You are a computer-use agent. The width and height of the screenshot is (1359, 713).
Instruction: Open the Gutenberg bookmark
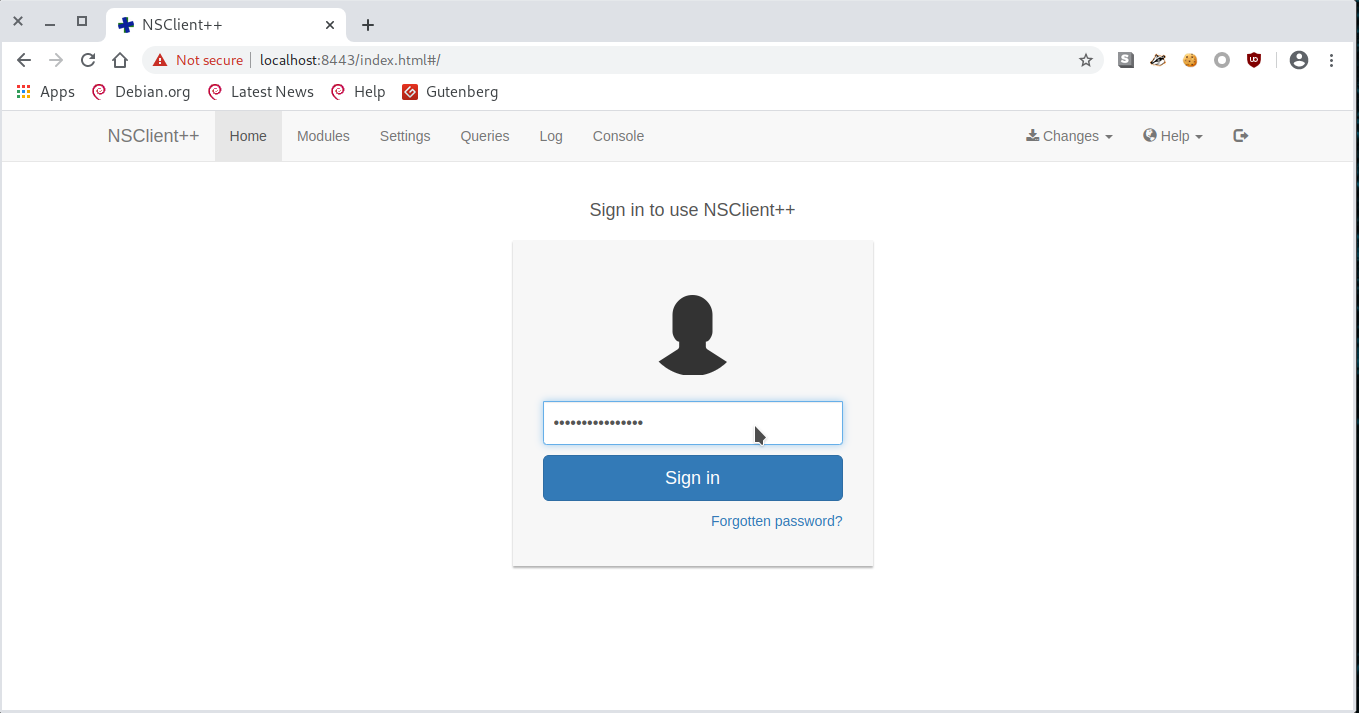[450, 92]
